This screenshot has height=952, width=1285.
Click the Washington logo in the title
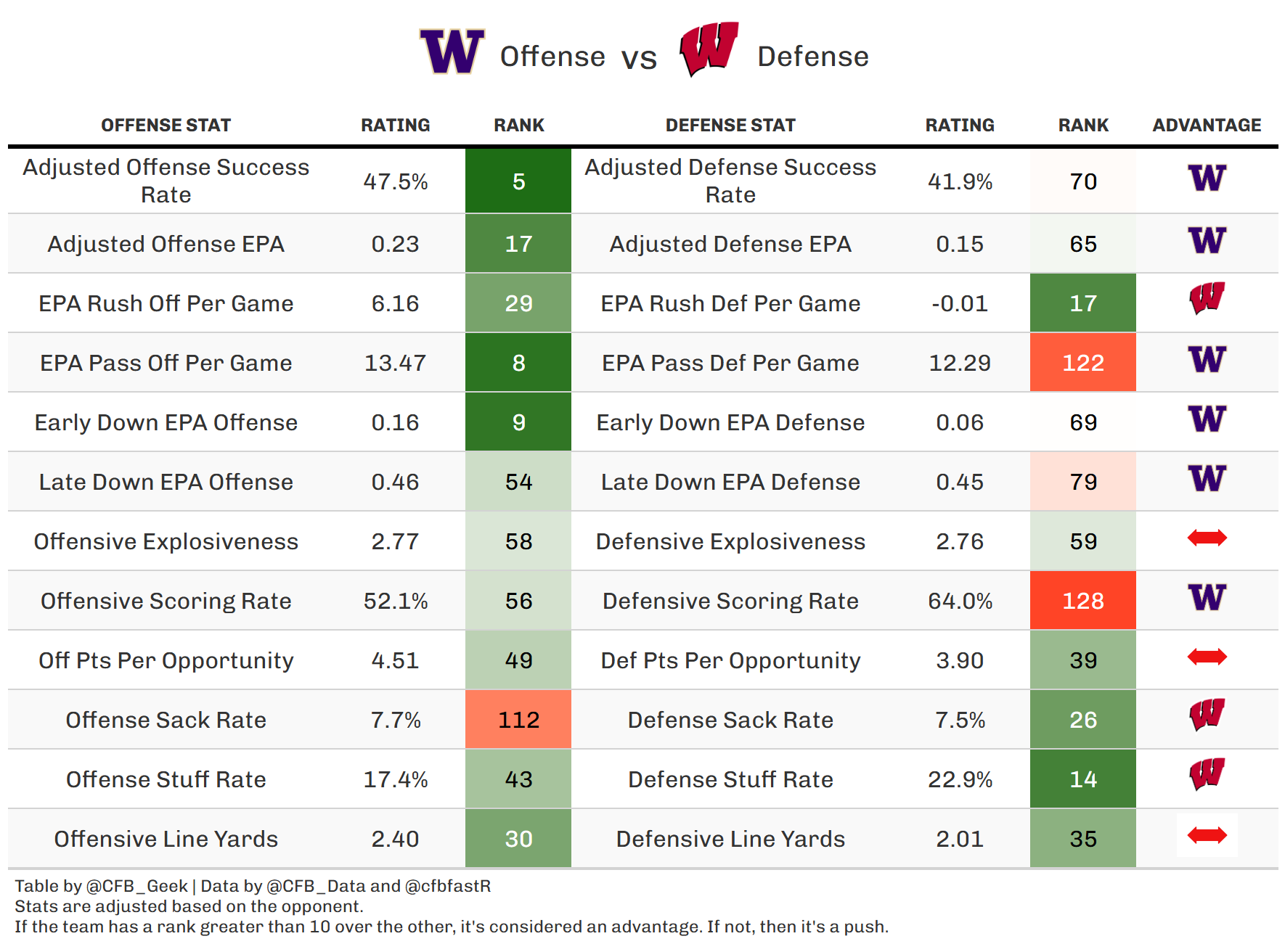[x=452, y=52]
